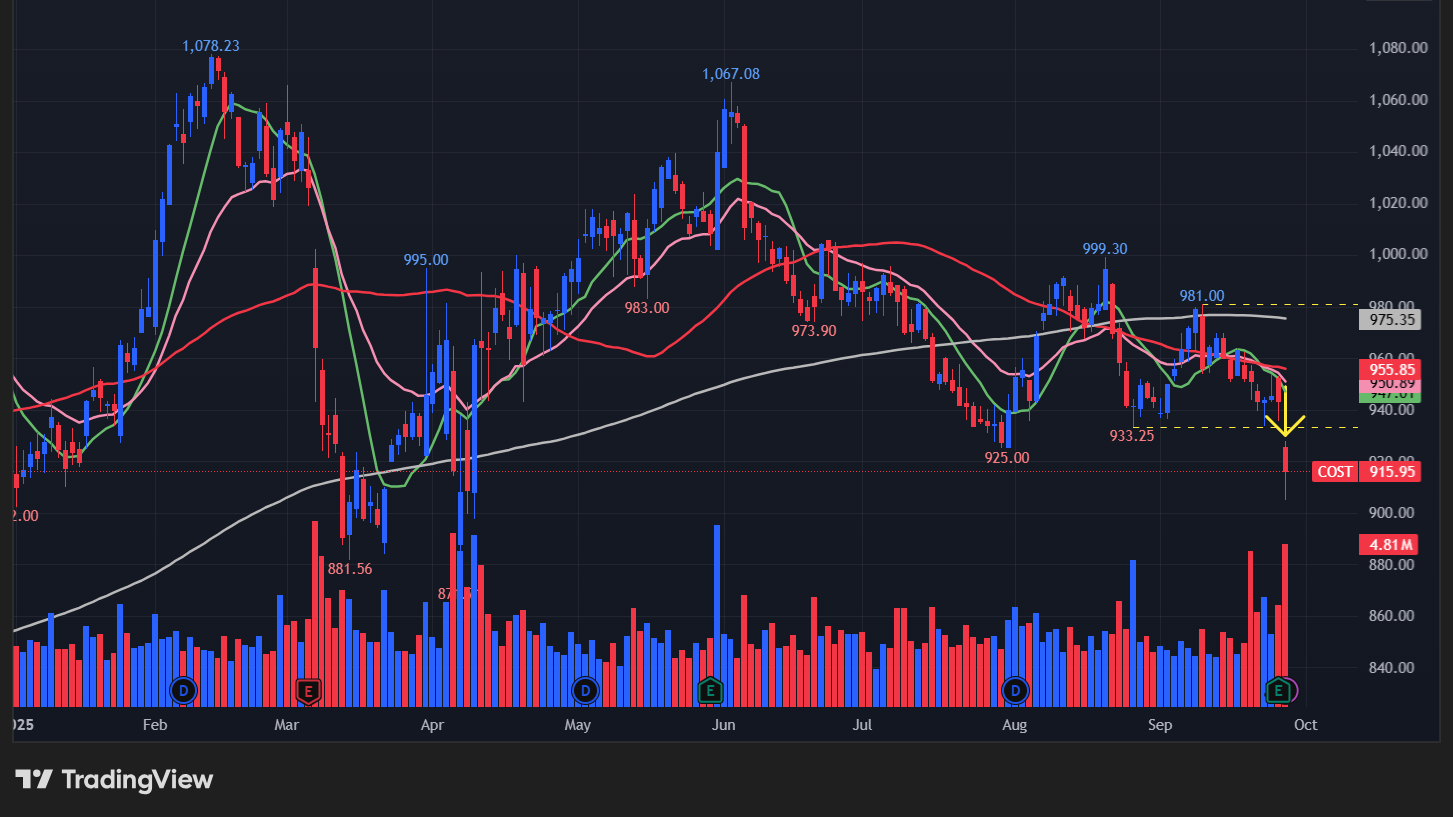
Task: Click the 4.81M volume label
Action: [x=1390, y=545]
